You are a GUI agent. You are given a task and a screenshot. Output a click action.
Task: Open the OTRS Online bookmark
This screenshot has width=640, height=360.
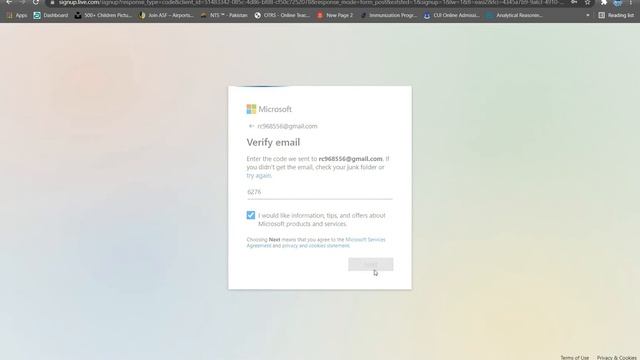[282, 15]
